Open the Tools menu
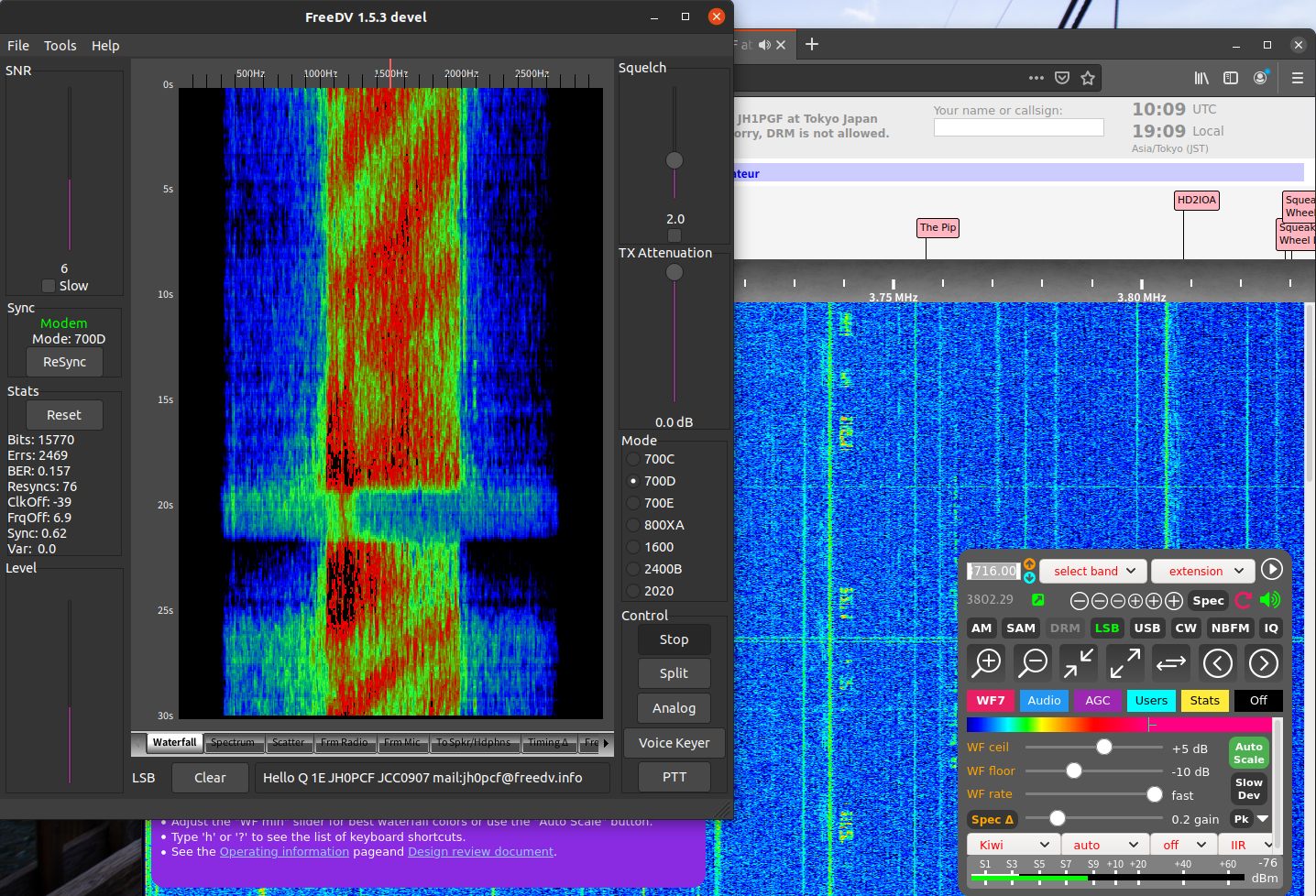Screen dimensions: 1316x896 click(60, 45)
